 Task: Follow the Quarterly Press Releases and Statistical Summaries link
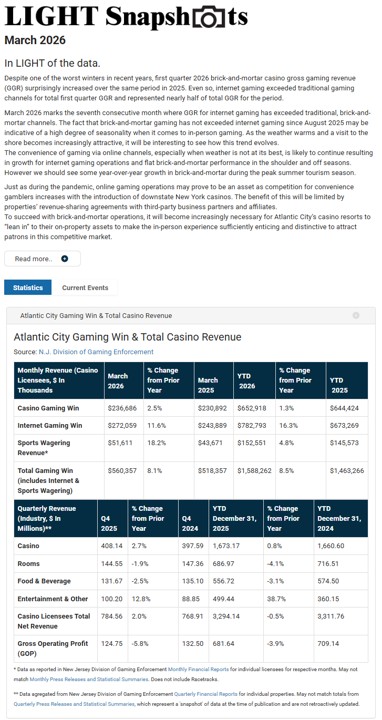coord(74,703)
